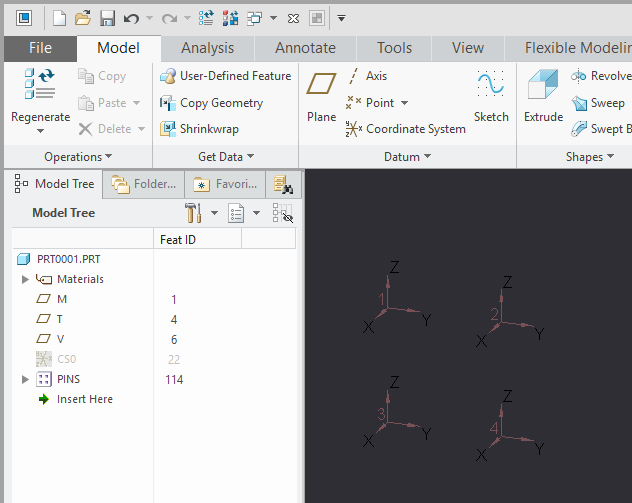The width and height of the screenshot is (632, 503).
Task: Switch to the Folder browser tab
Action: click(144, 184)
